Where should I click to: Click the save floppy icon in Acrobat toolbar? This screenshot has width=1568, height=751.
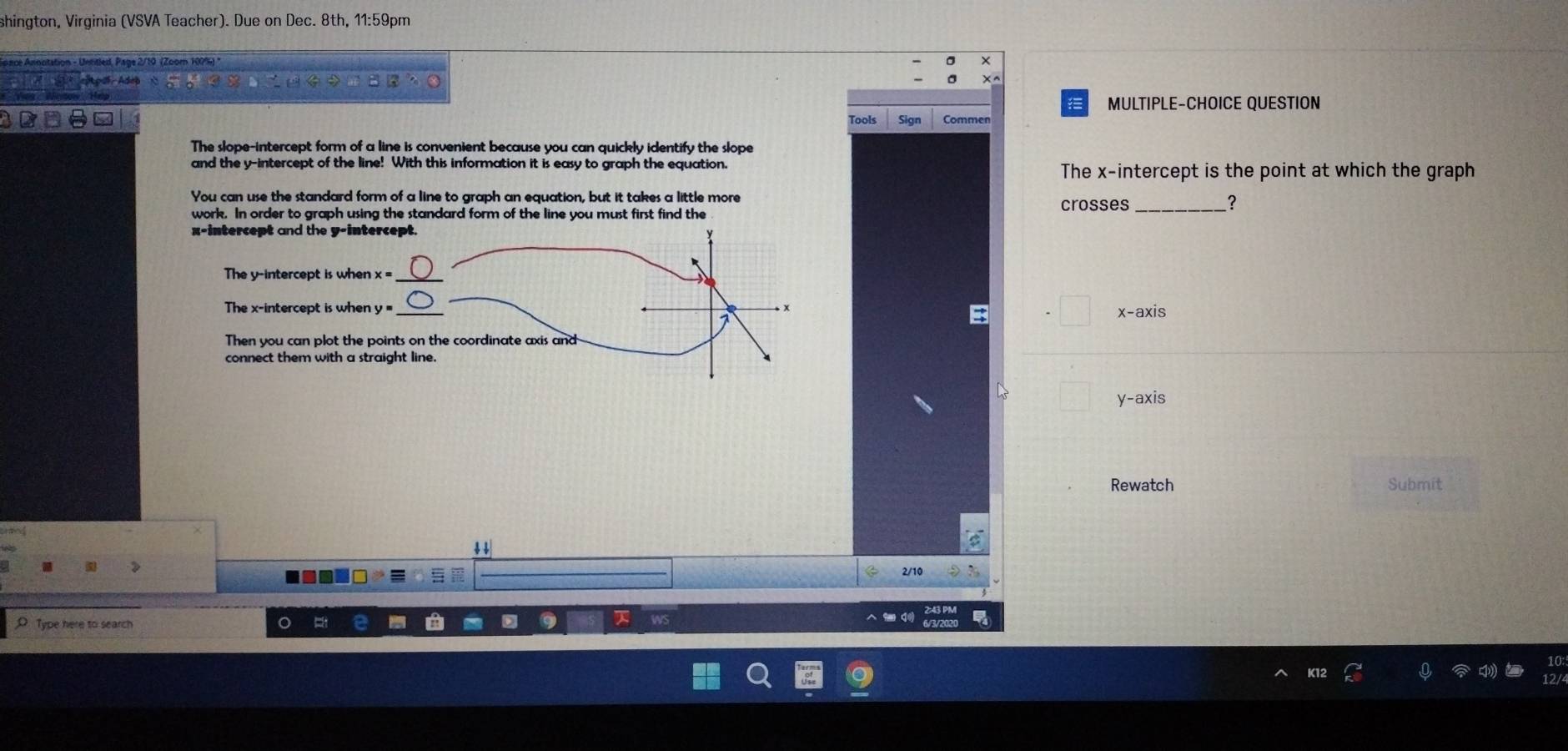coord(53,118)
